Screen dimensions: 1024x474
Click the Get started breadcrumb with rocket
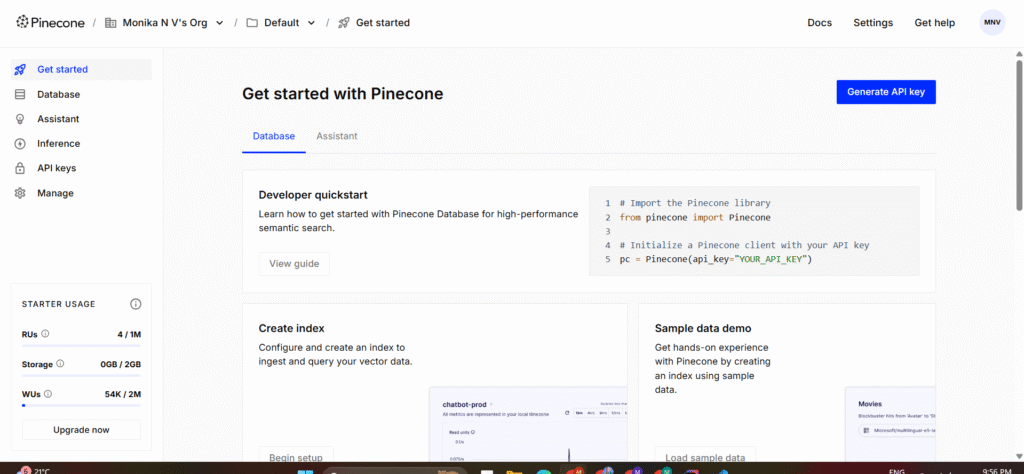pos(374,23)
